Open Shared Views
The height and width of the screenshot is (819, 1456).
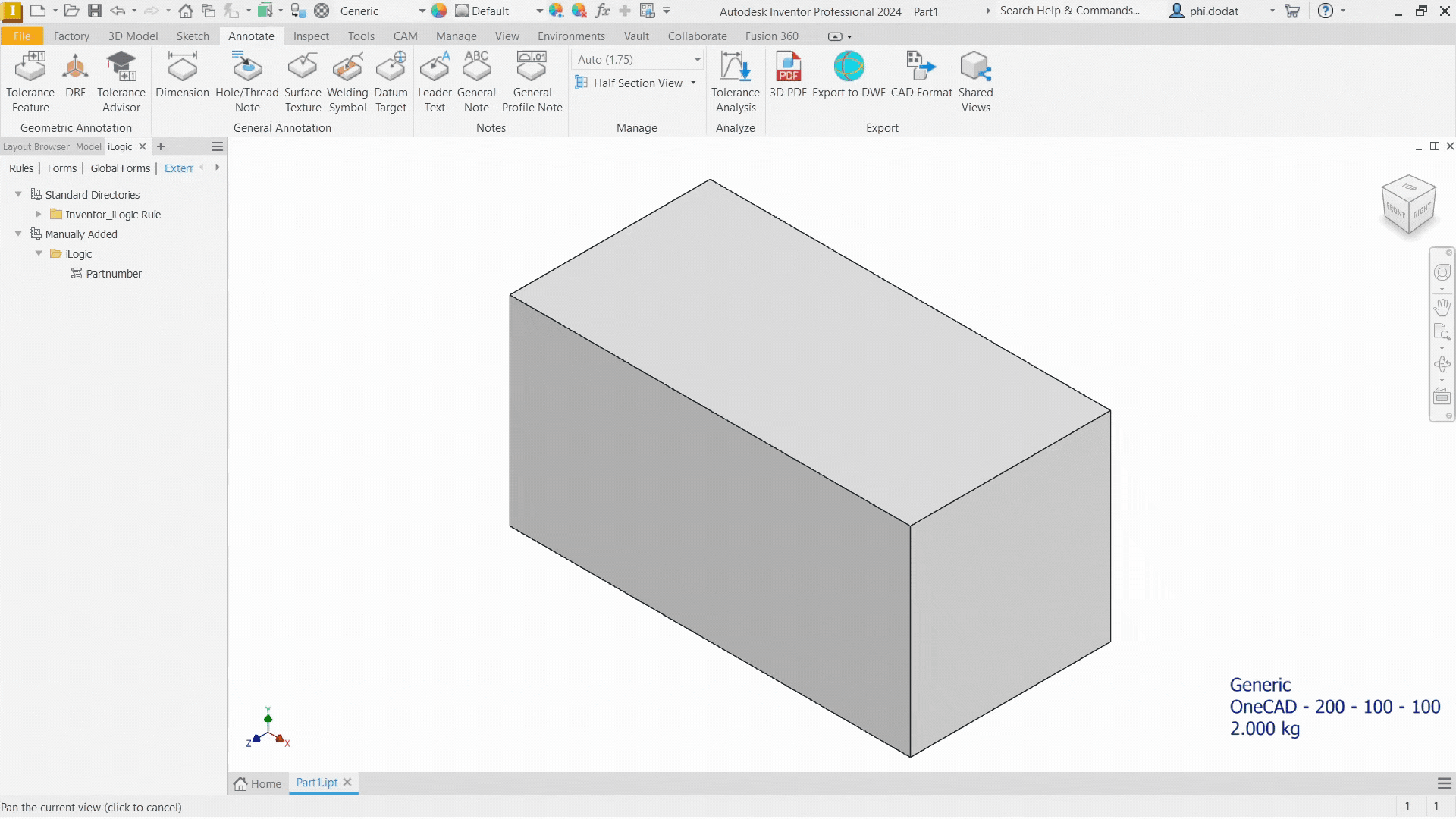tap(975, 82)
